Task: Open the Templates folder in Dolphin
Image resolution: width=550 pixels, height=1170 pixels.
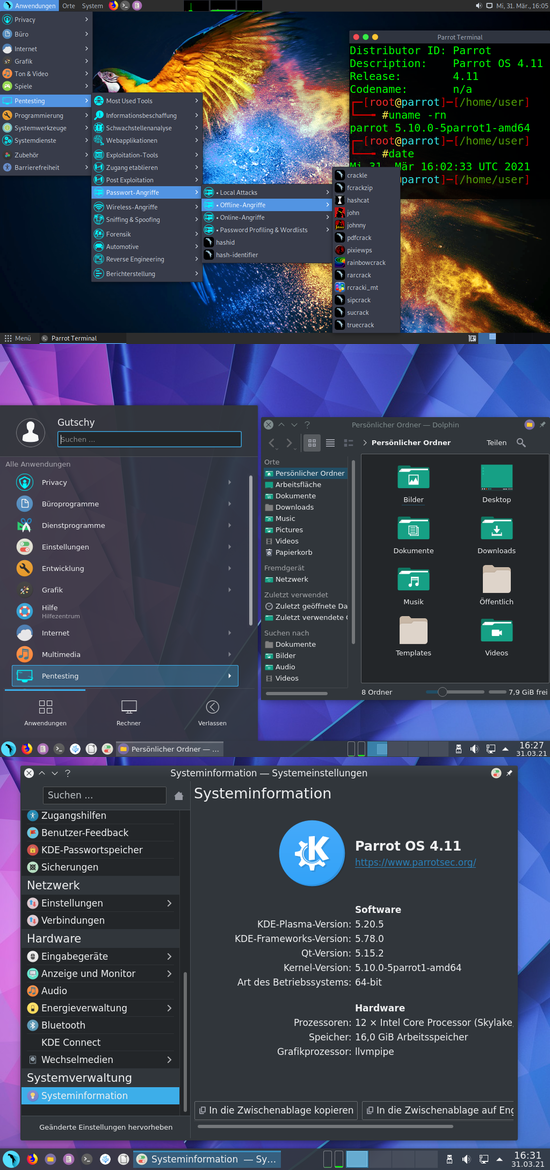Action: 413,631
